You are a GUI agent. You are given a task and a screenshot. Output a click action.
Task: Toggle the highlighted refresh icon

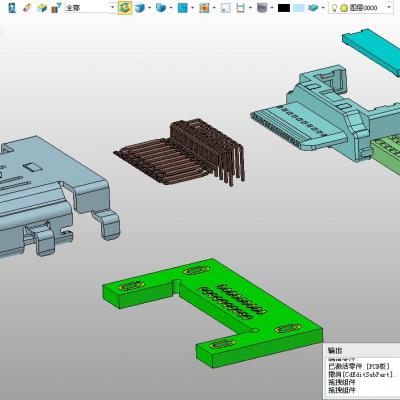(125, 7)
